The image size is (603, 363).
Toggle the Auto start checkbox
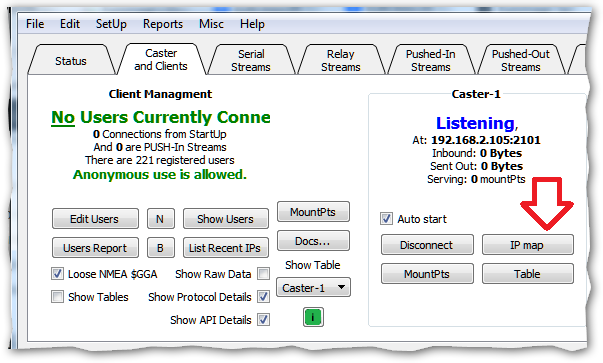tap(386, 219)
